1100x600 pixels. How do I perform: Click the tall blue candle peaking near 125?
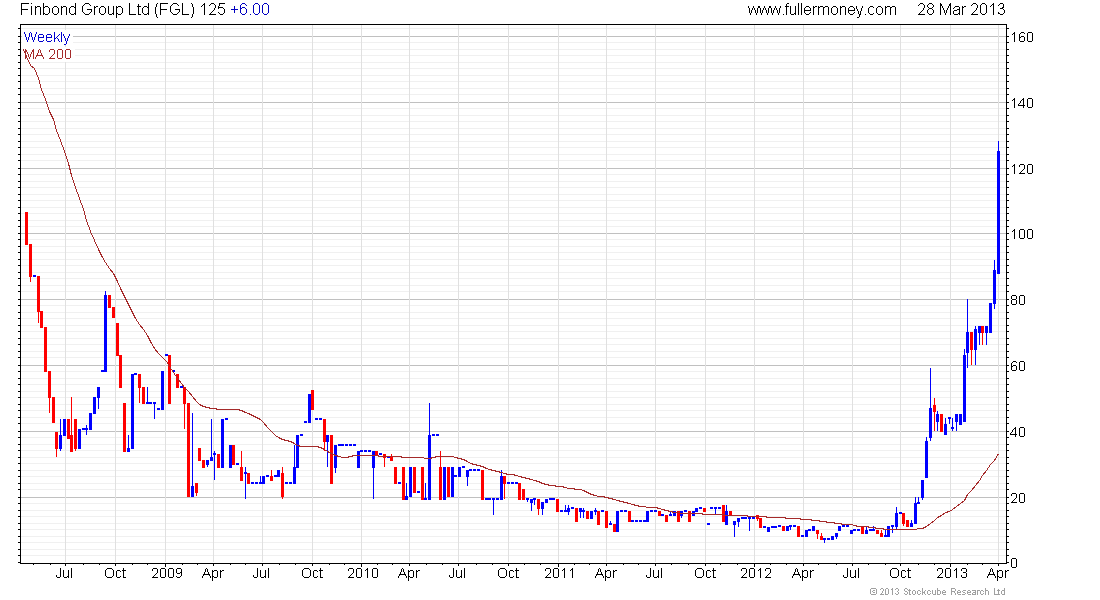pos(998,208)
